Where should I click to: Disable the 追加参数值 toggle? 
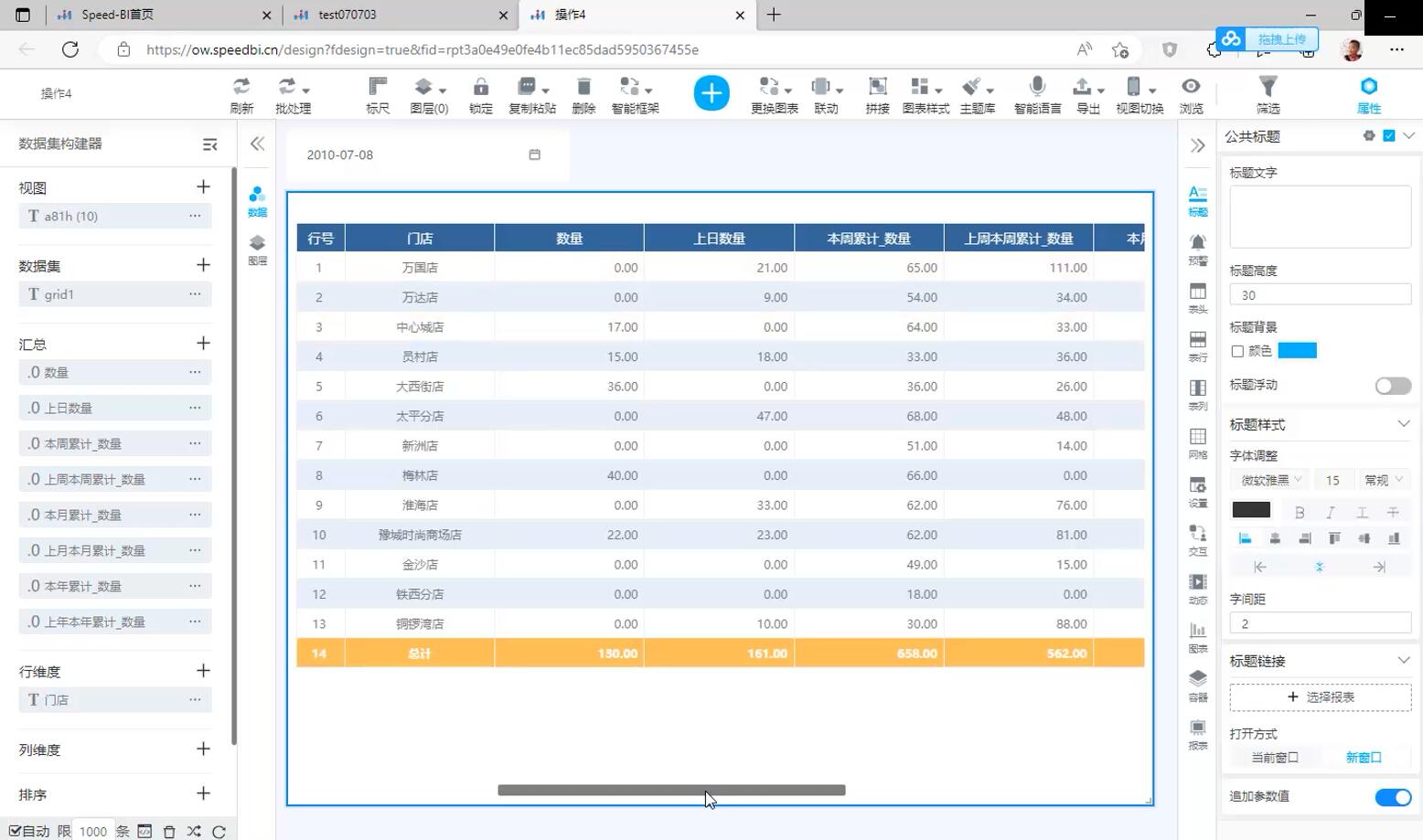pos(1393,797)
